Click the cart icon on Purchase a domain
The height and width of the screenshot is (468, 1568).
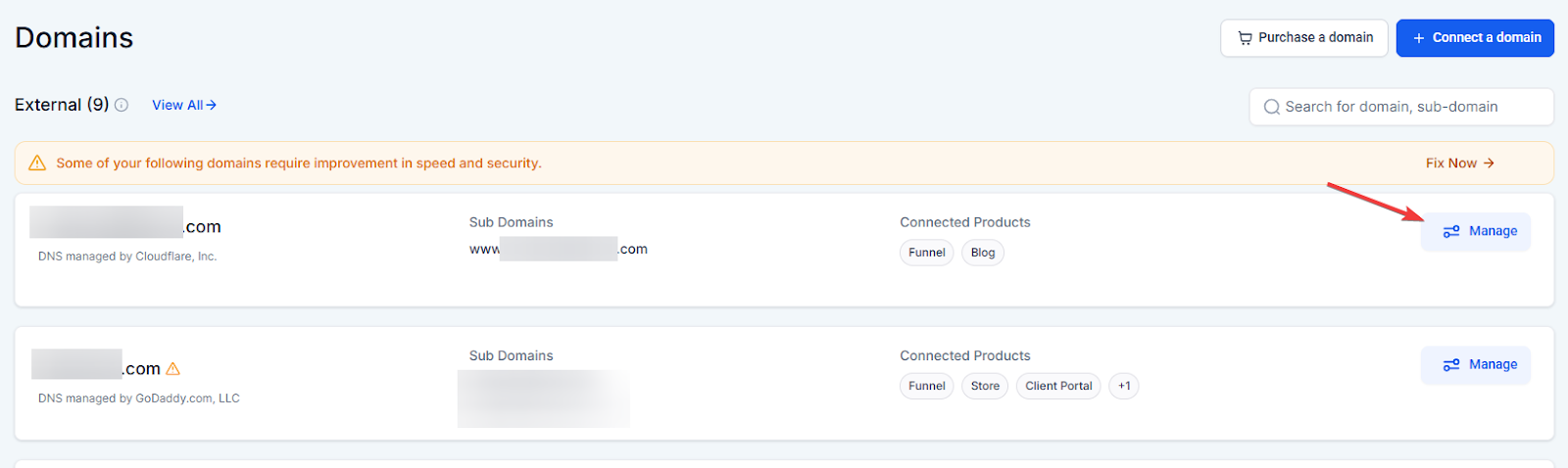point(1245,38)
